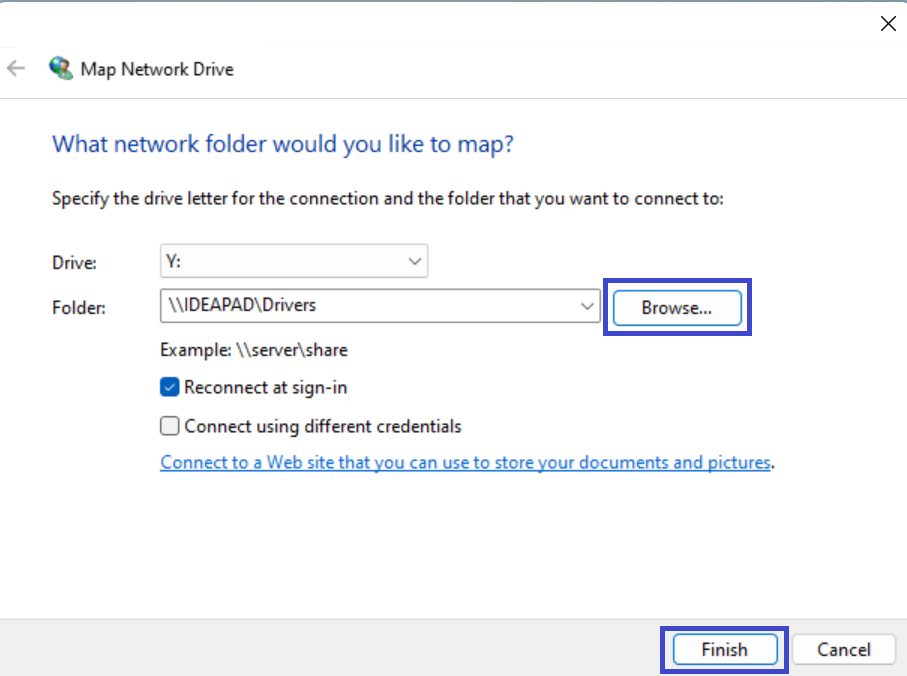Image resolution: width=907 pixels, height=676 pixels.
Task: Click the back arrow icon
Action: (16, 69)
